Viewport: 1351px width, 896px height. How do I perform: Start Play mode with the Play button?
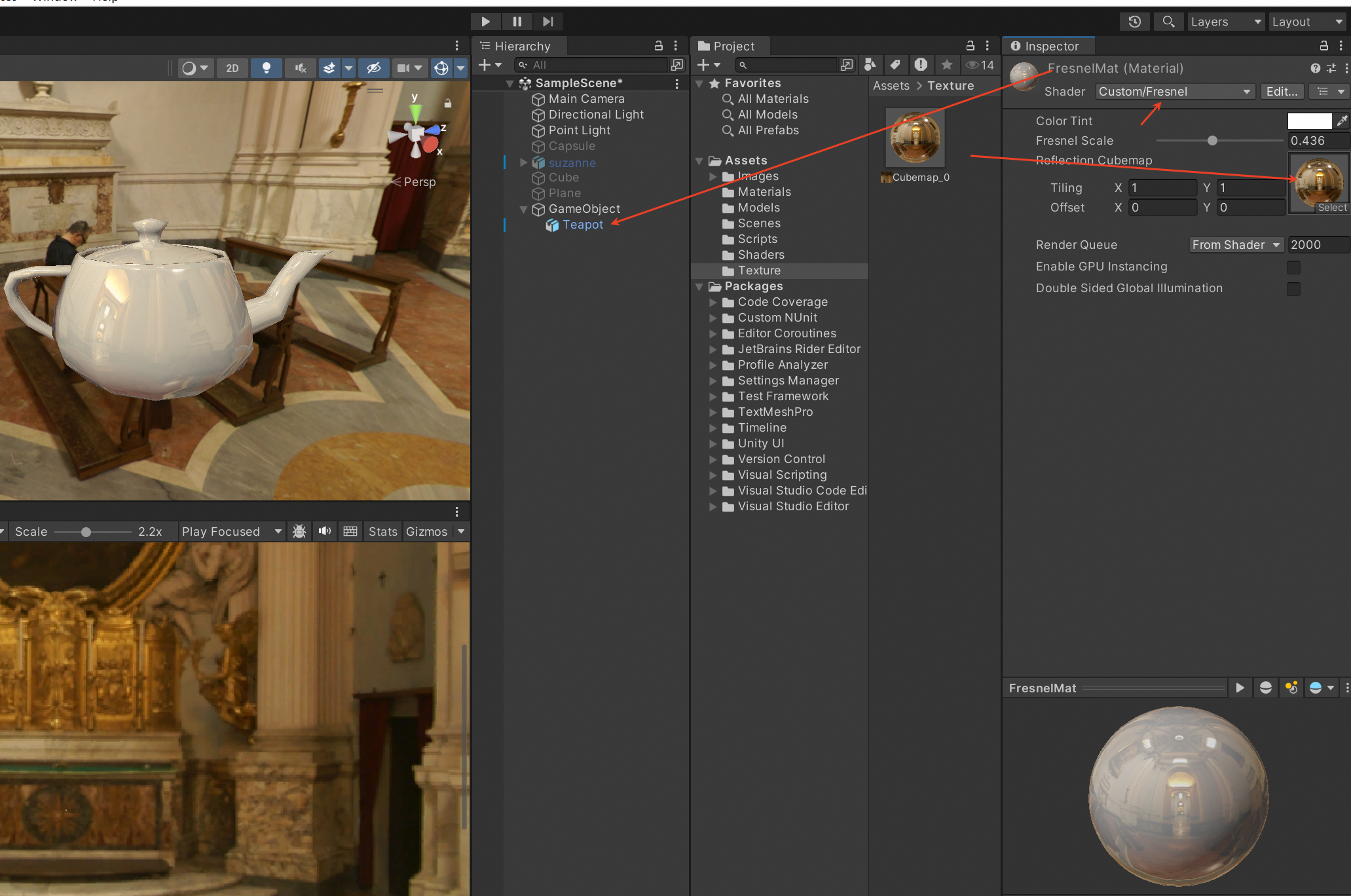point(486,22)
